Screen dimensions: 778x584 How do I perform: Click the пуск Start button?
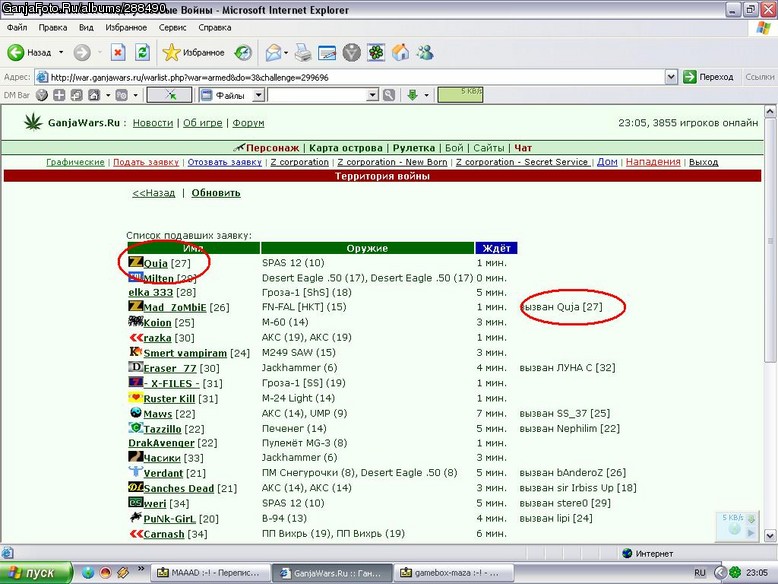point(36,573)
